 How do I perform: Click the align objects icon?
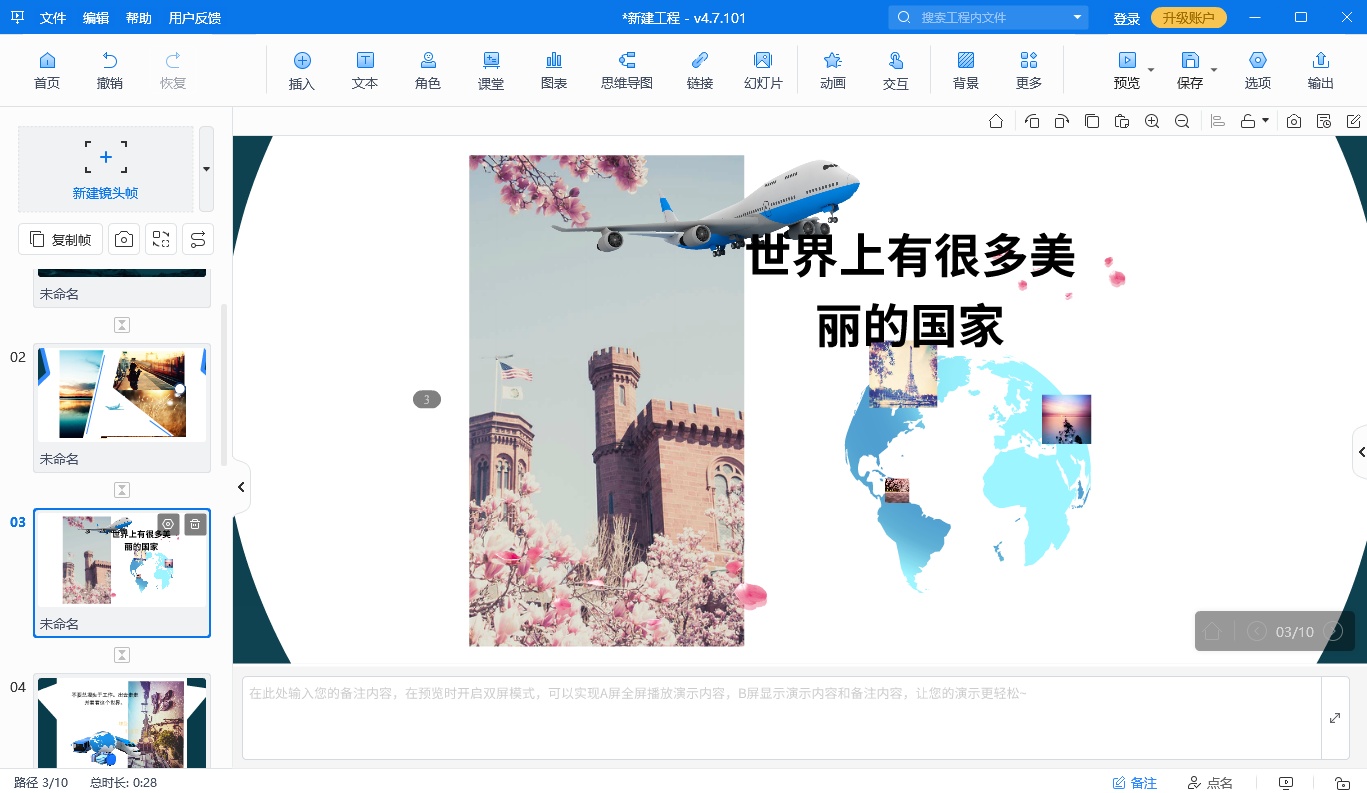(x=1218, y=121)
